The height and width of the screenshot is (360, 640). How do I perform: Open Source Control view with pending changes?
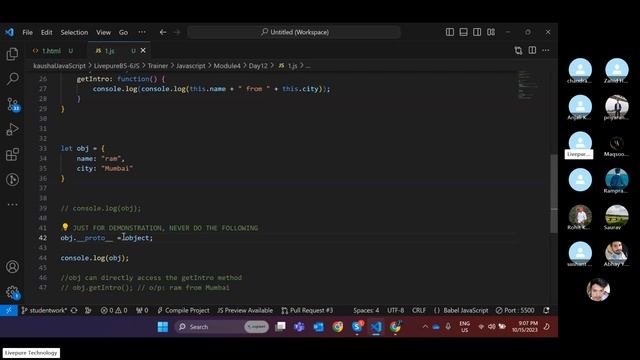(13, 104)
